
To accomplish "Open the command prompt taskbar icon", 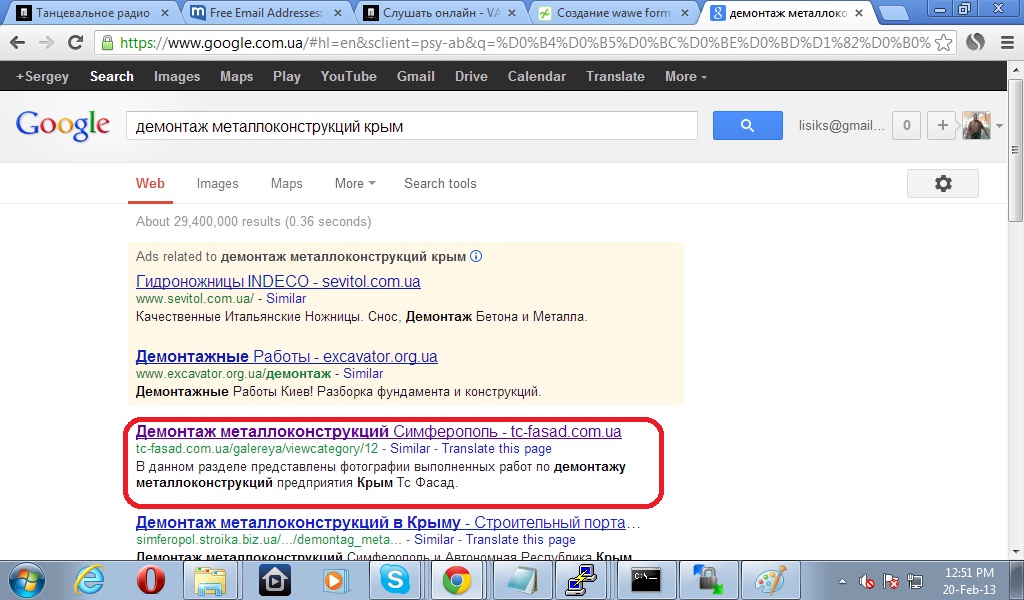I will tap(646, 580).
